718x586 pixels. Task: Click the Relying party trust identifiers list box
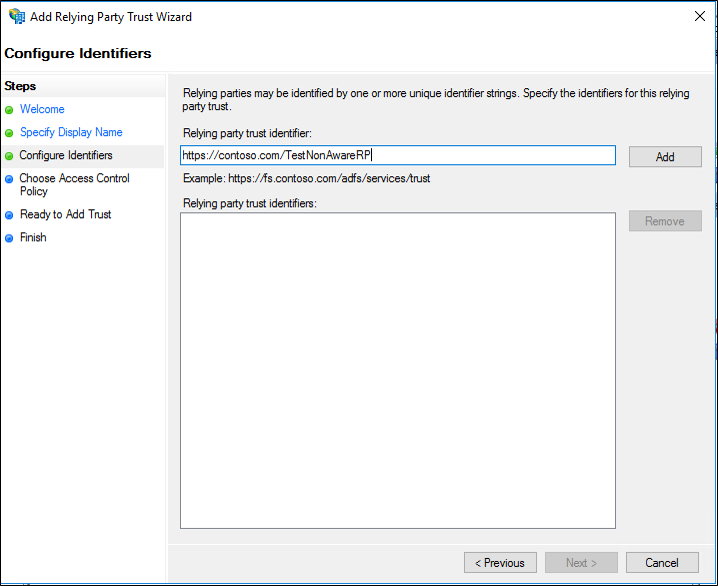tap(397, 370)
